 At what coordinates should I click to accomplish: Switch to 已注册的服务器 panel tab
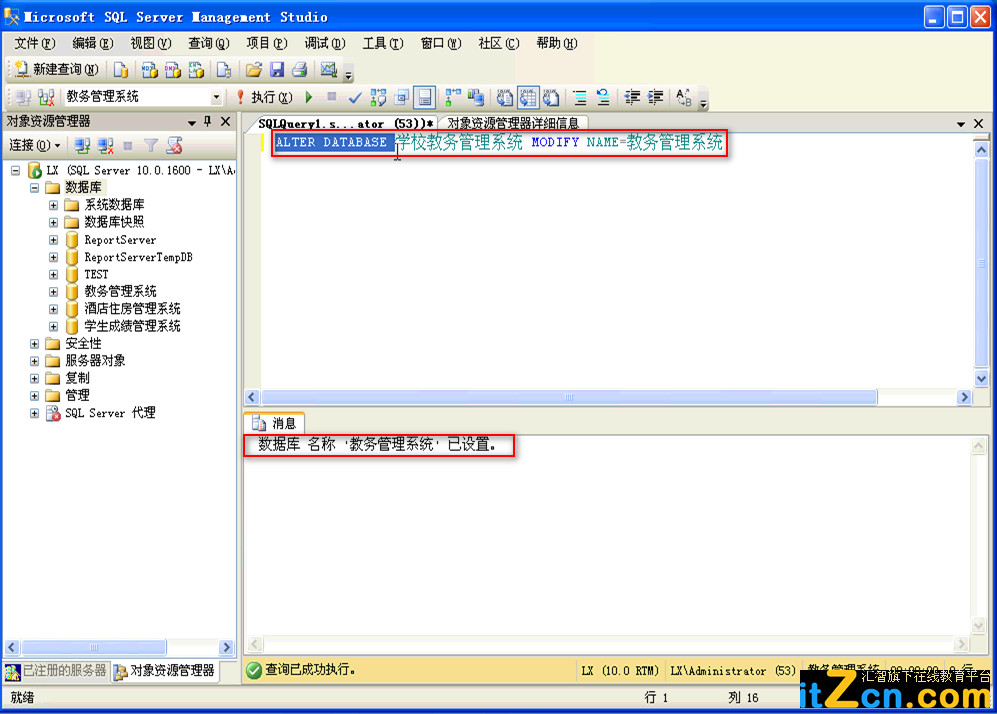click(57, 671)
